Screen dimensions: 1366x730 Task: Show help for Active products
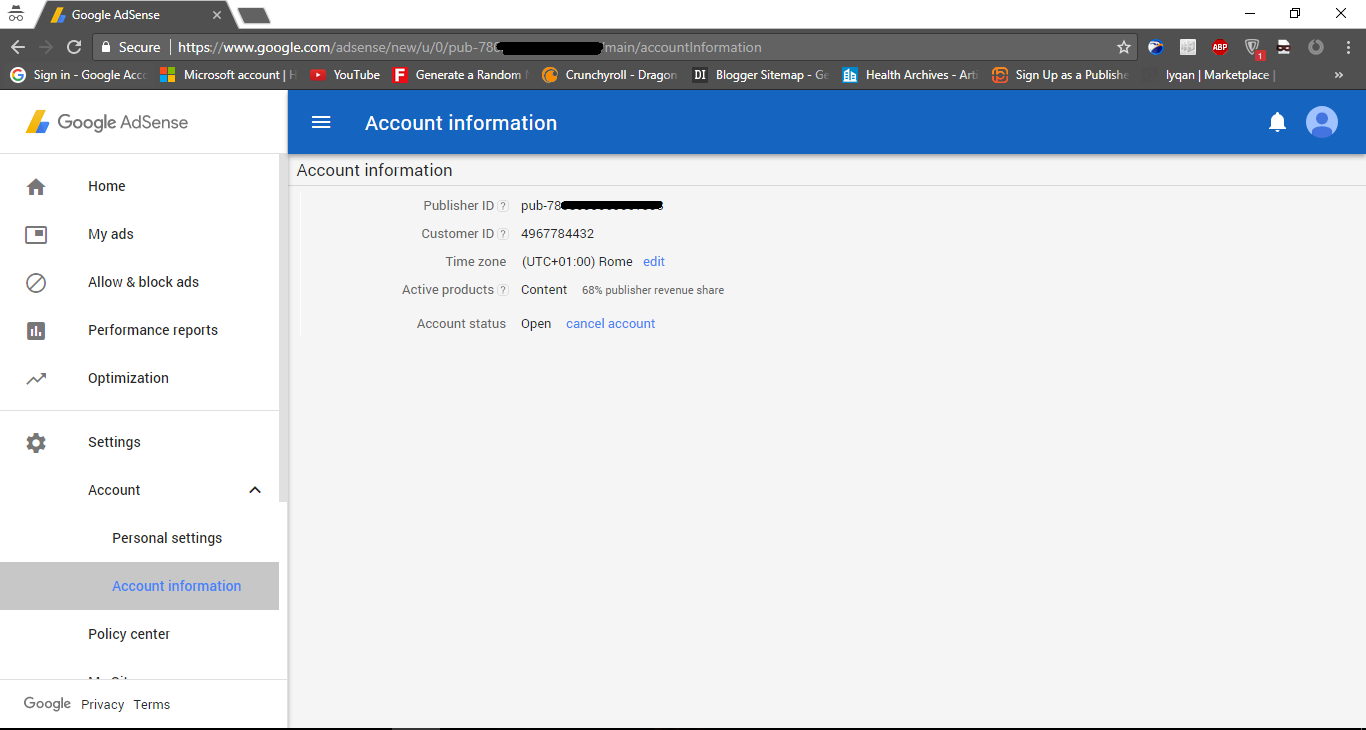503,290
